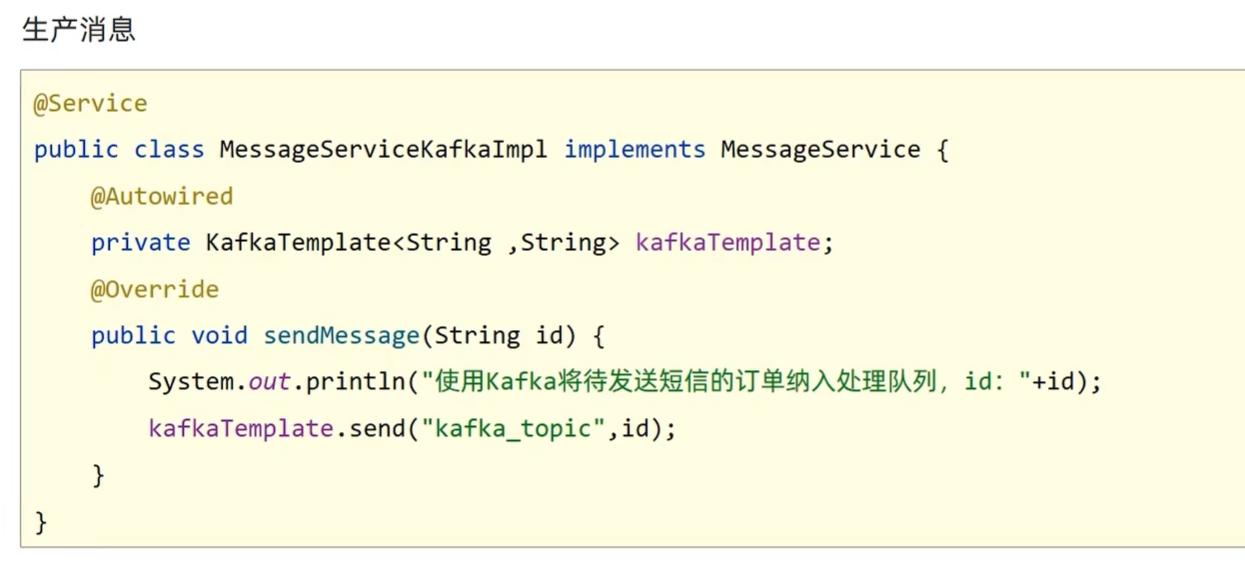Click the @Override annotation
The height and width of the screenshot is (563, 1245).
coord(154,289)
